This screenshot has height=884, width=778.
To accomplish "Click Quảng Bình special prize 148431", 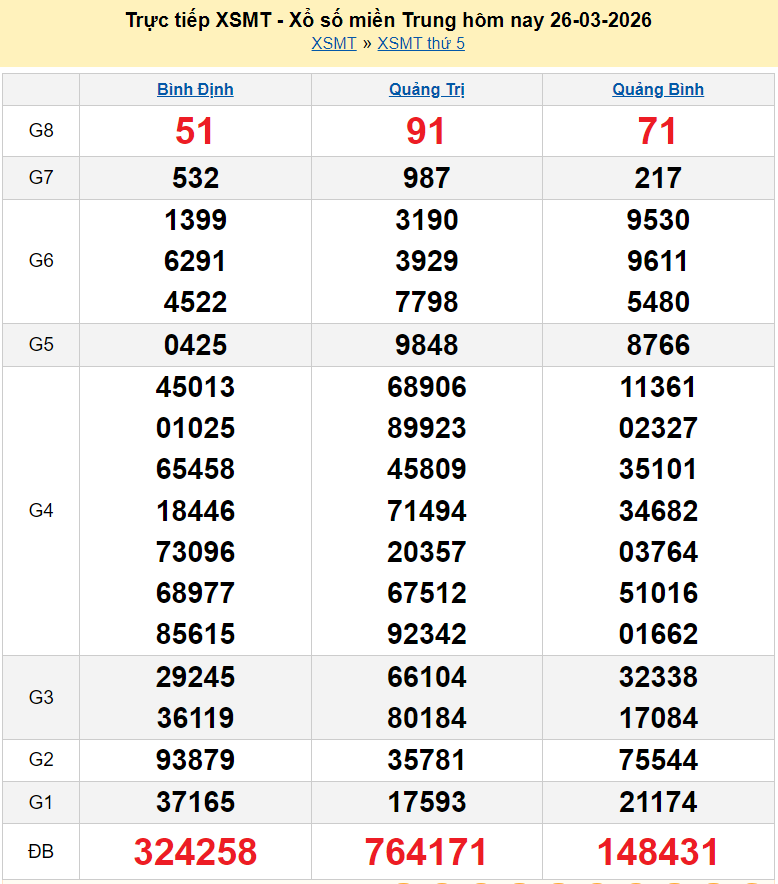I will click(x=658, y=852).
